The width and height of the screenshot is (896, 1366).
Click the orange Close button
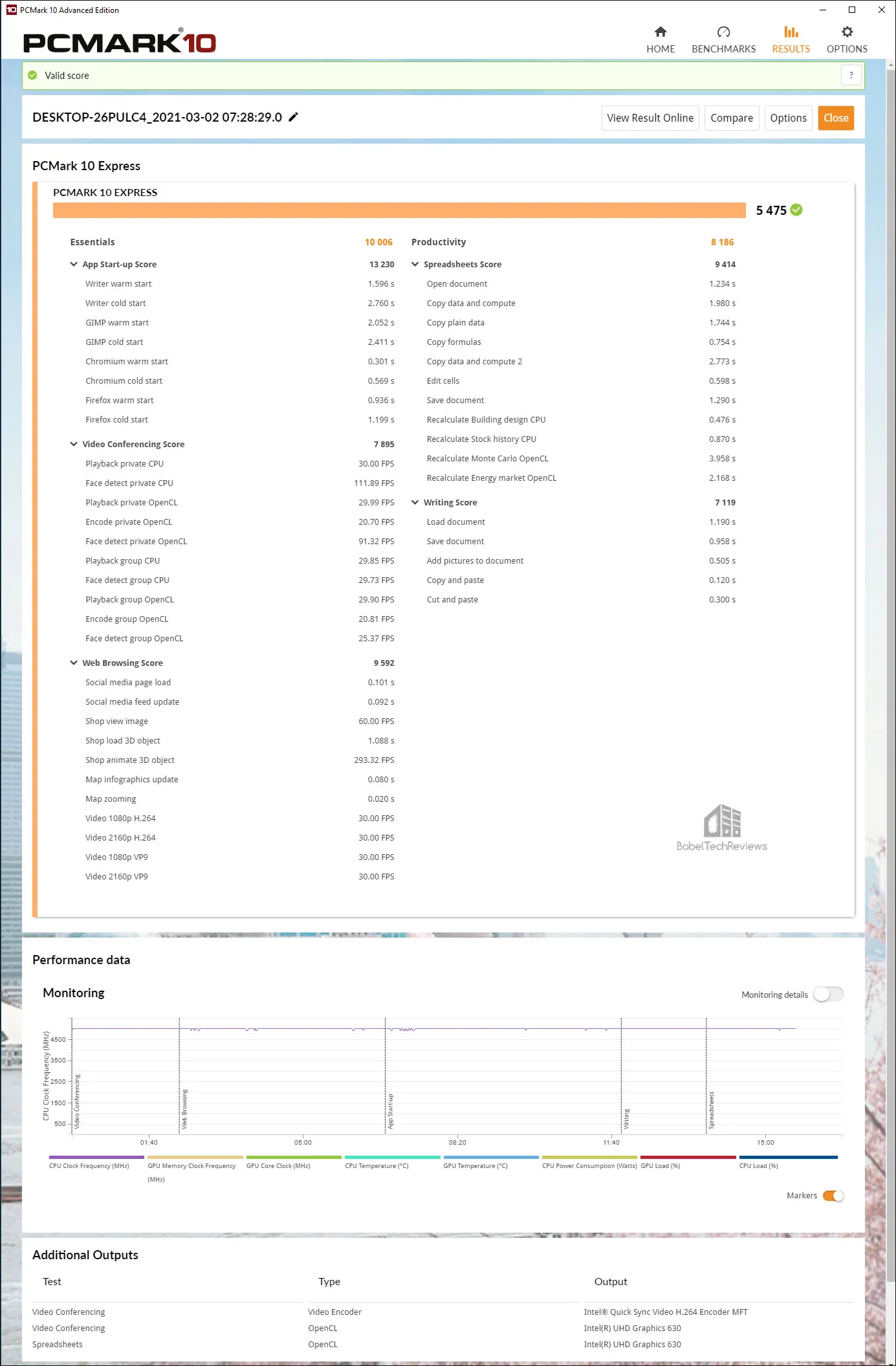pos(836,118)
